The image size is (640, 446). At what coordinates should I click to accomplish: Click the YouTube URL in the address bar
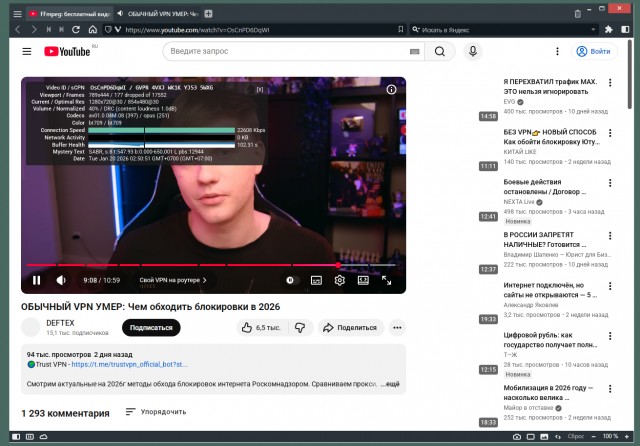tap(197, 30)
